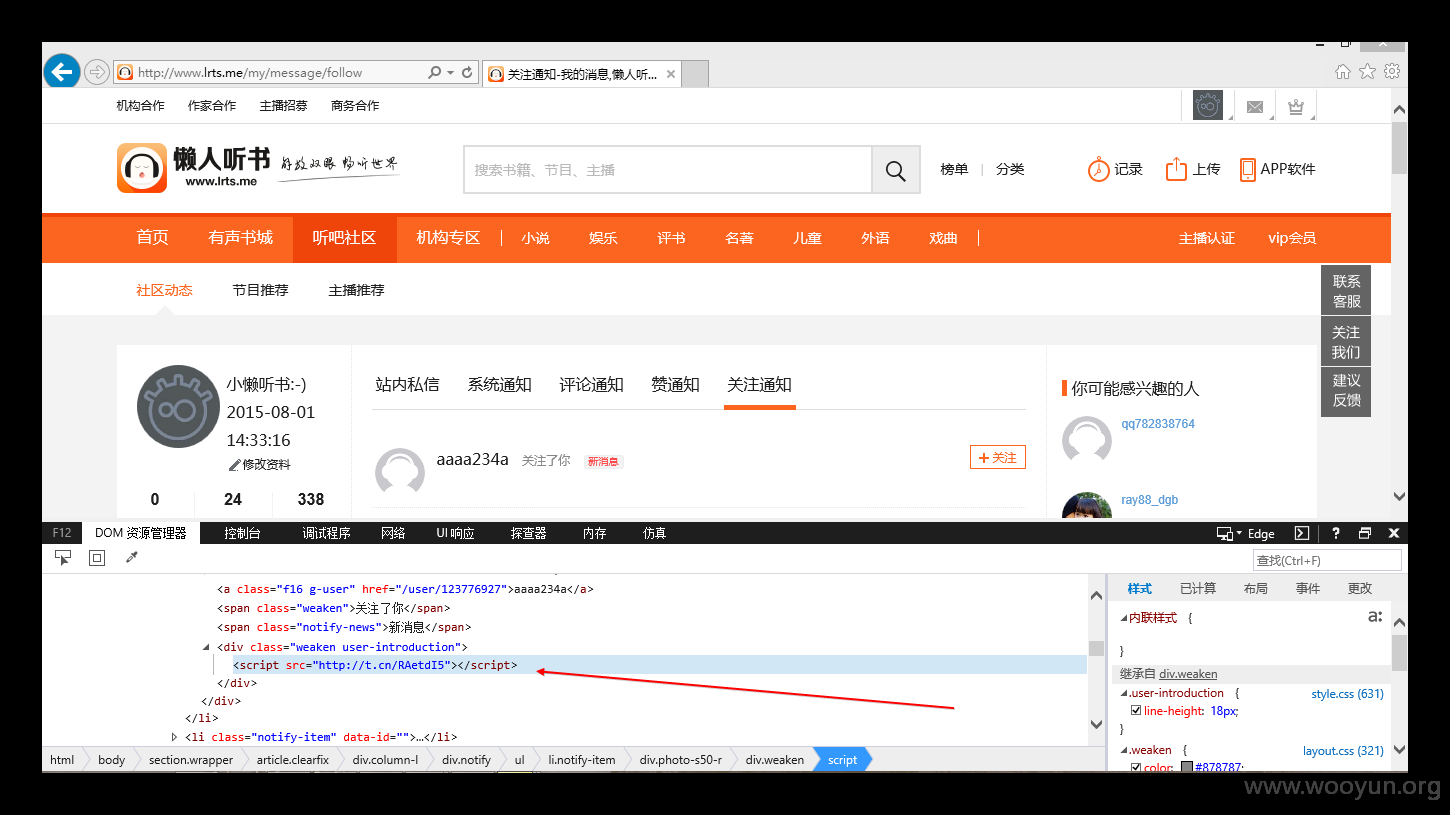
Task: Close the 关注通知 browser tab
Action: [x=671, y=74]
